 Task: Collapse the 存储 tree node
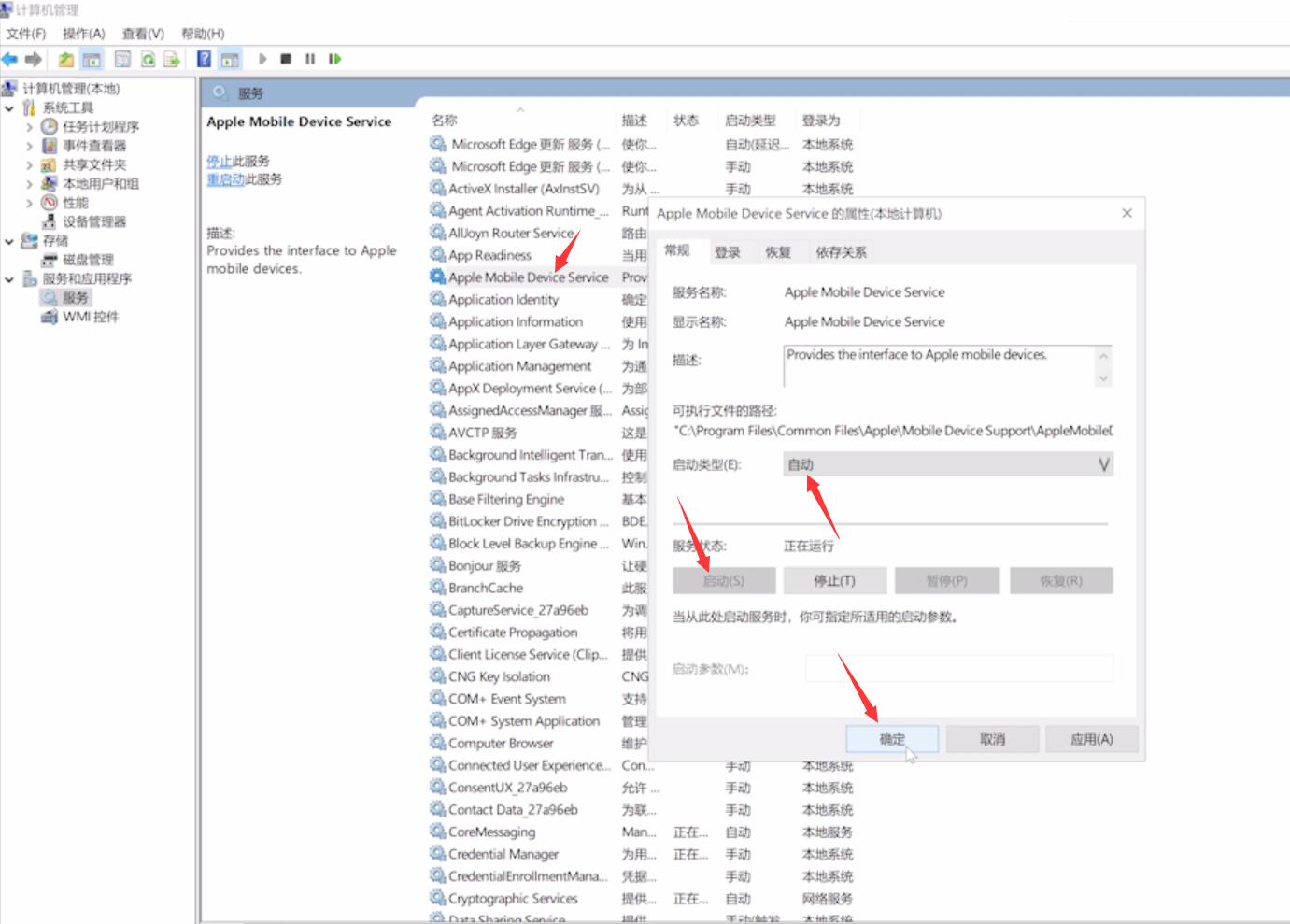click(9, 241)
